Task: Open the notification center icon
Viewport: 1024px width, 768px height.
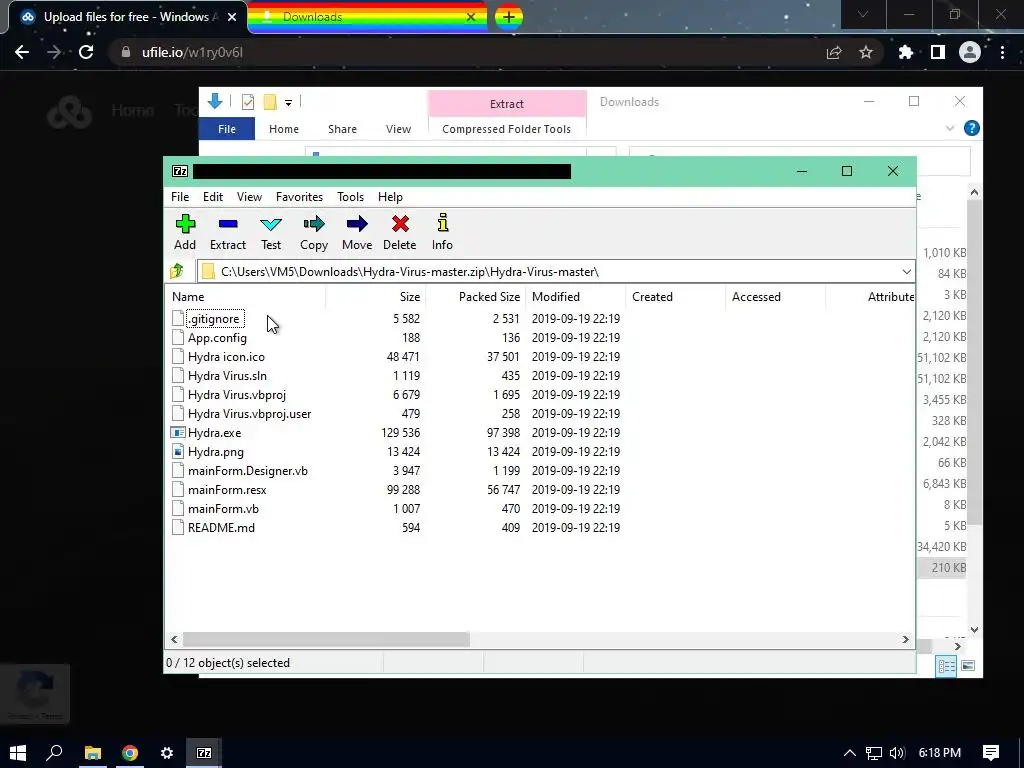Action: [991, 753]
